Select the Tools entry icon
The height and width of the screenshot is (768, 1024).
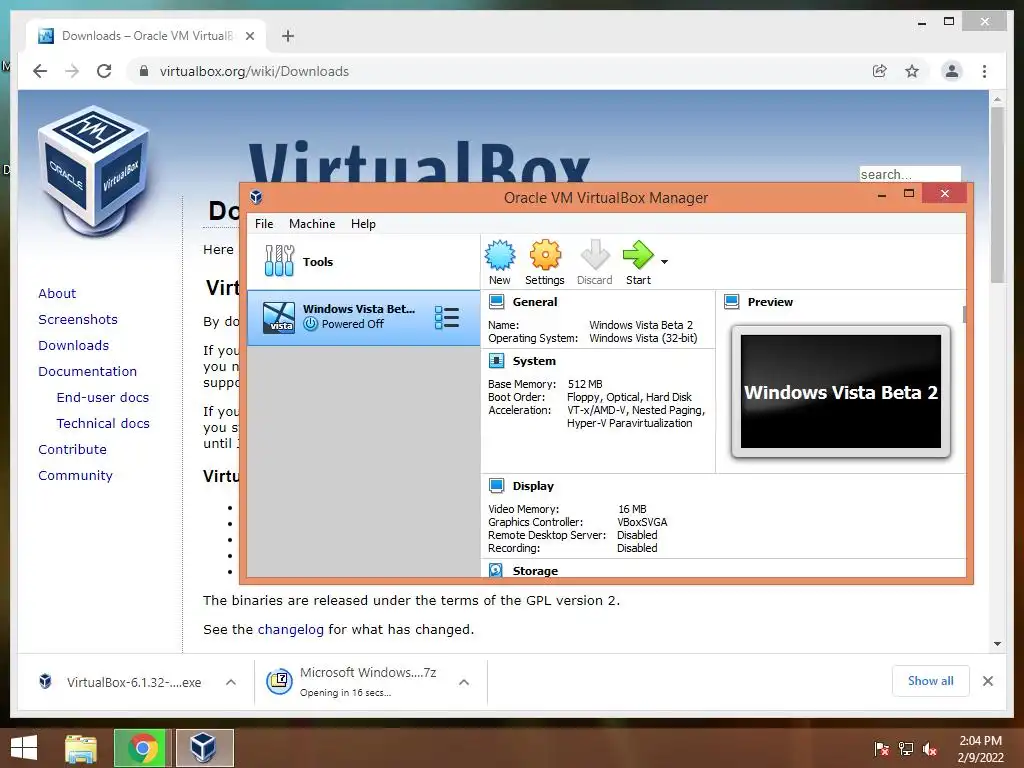click(x=280, y=261)
